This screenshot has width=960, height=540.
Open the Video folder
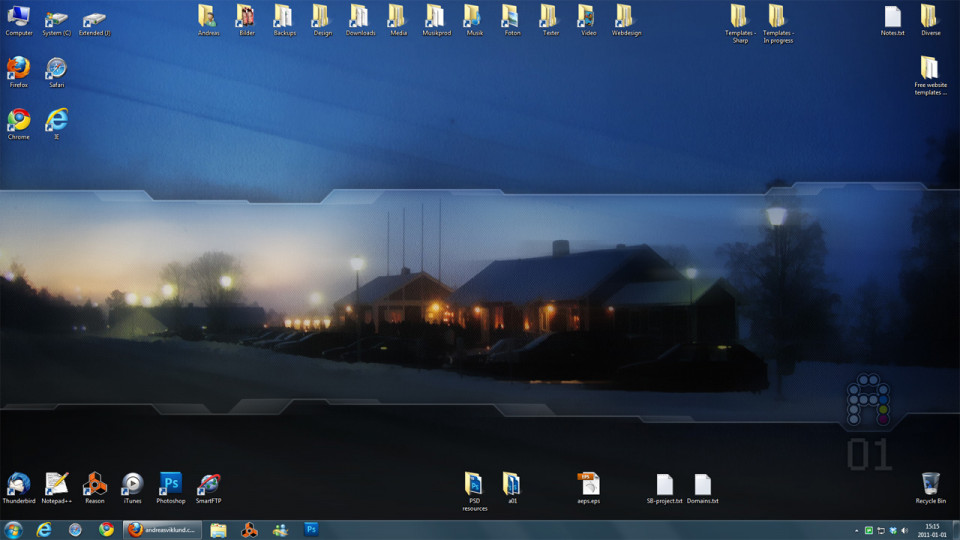point(588,20)
